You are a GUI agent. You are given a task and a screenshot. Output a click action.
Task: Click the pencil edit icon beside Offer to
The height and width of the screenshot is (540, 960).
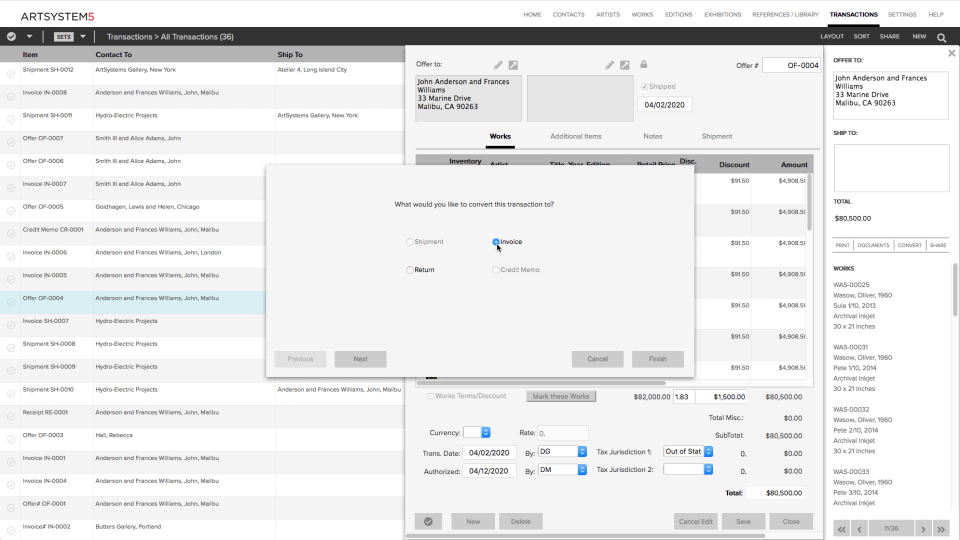(498, 65)
